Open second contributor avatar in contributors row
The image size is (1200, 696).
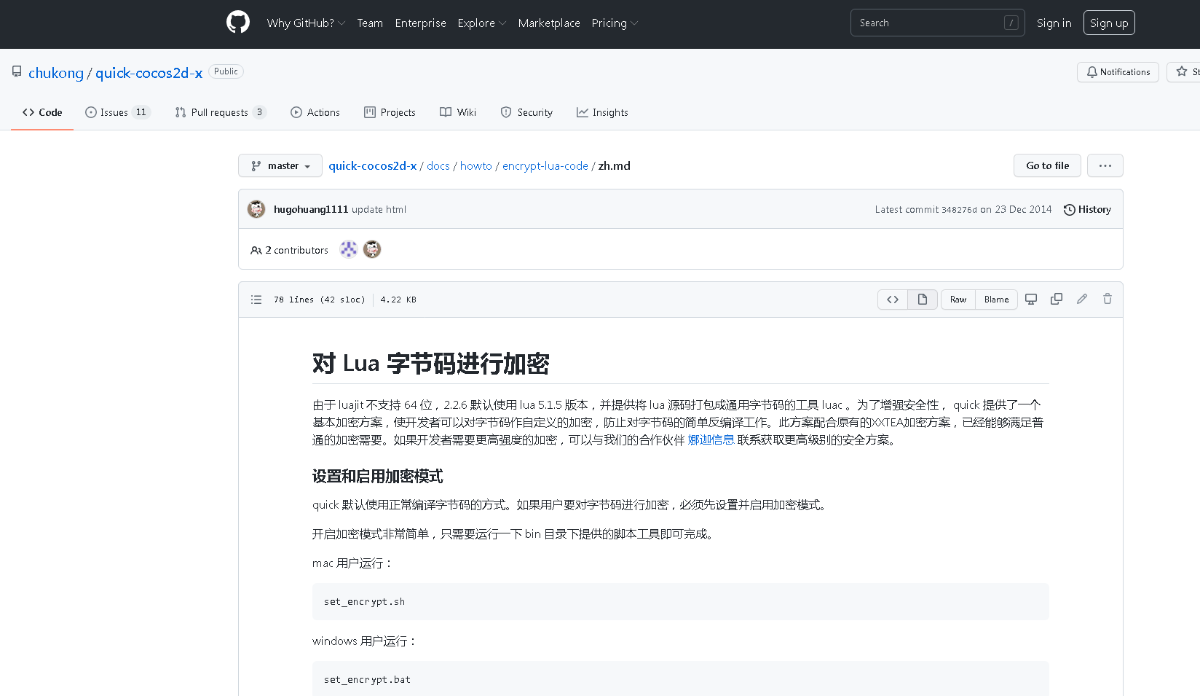(x=372, y=250)
